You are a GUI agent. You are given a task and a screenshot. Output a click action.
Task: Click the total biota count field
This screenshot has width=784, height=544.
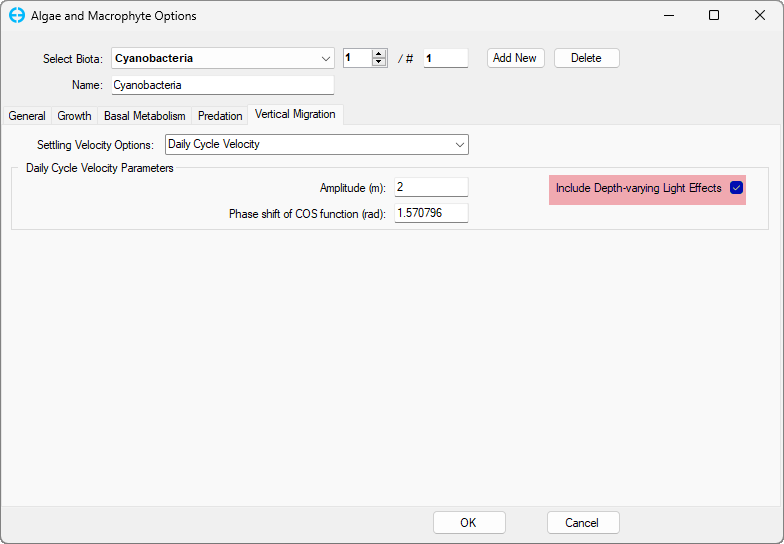(x=445, y=58)
